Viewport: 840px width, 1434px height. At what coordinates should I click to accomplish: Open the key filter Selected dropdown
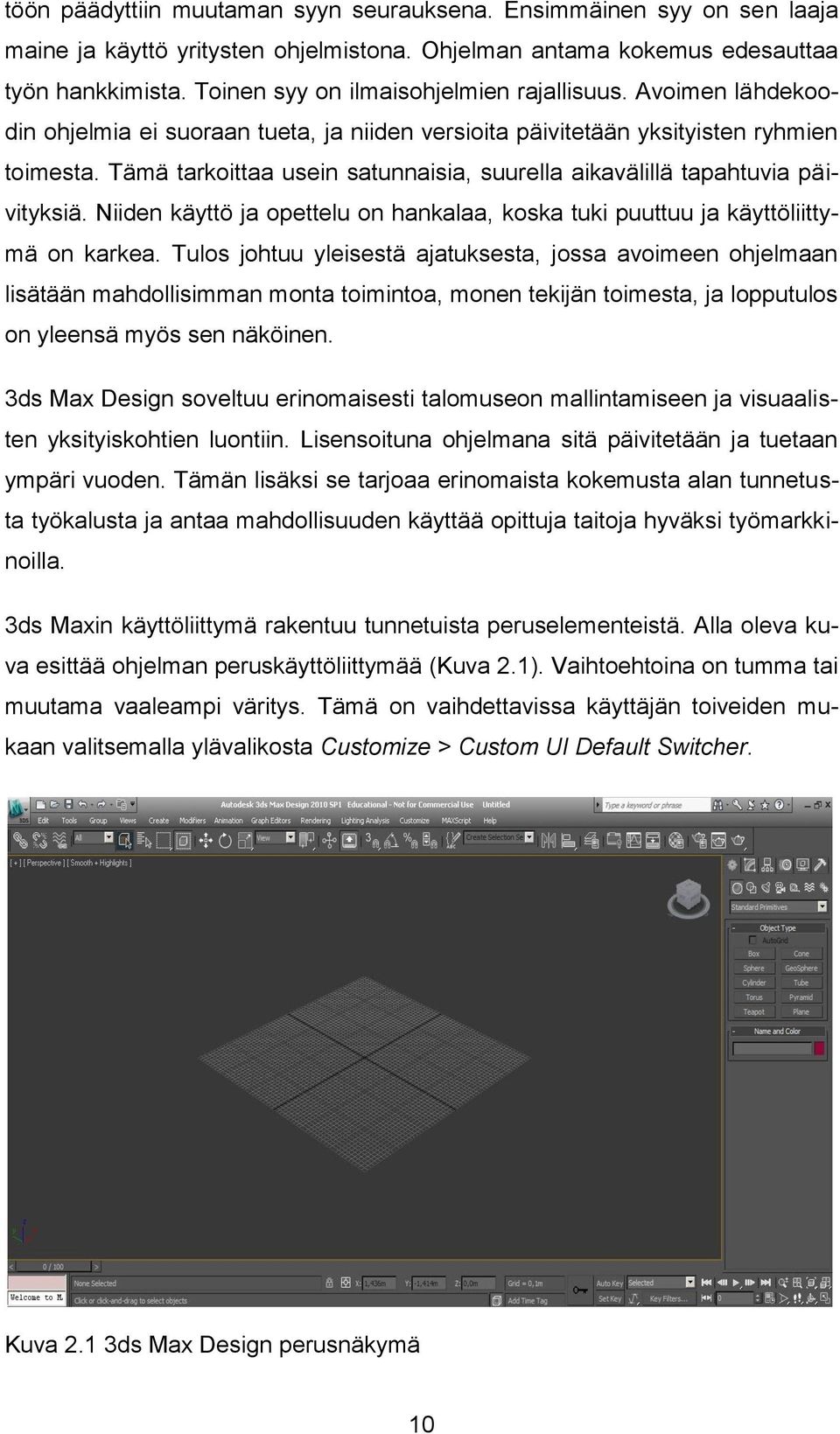[661, 1283]
